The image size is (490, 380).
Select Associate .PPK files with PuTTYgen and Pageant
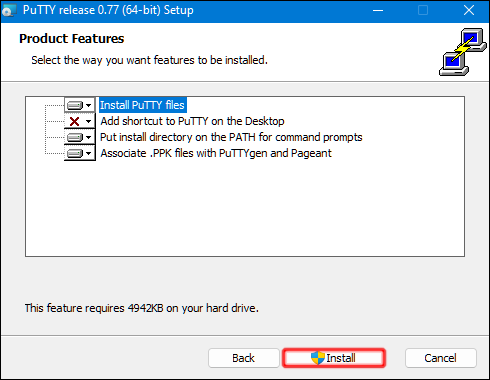coord(216,153)
